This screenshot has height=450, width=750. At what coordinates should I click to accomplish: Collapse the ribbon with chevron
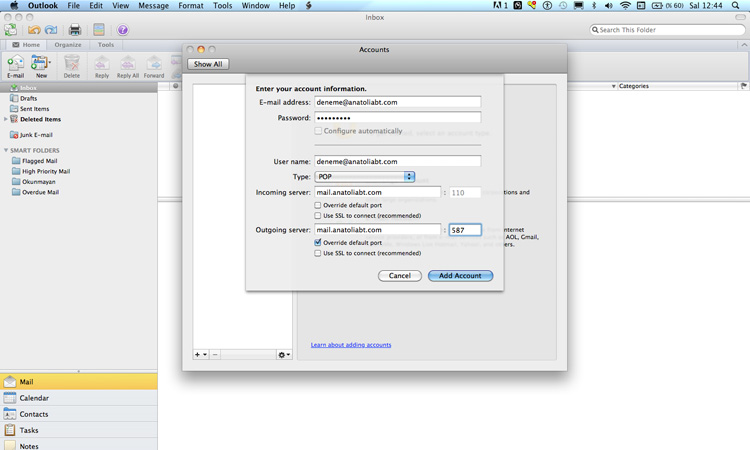744,44
